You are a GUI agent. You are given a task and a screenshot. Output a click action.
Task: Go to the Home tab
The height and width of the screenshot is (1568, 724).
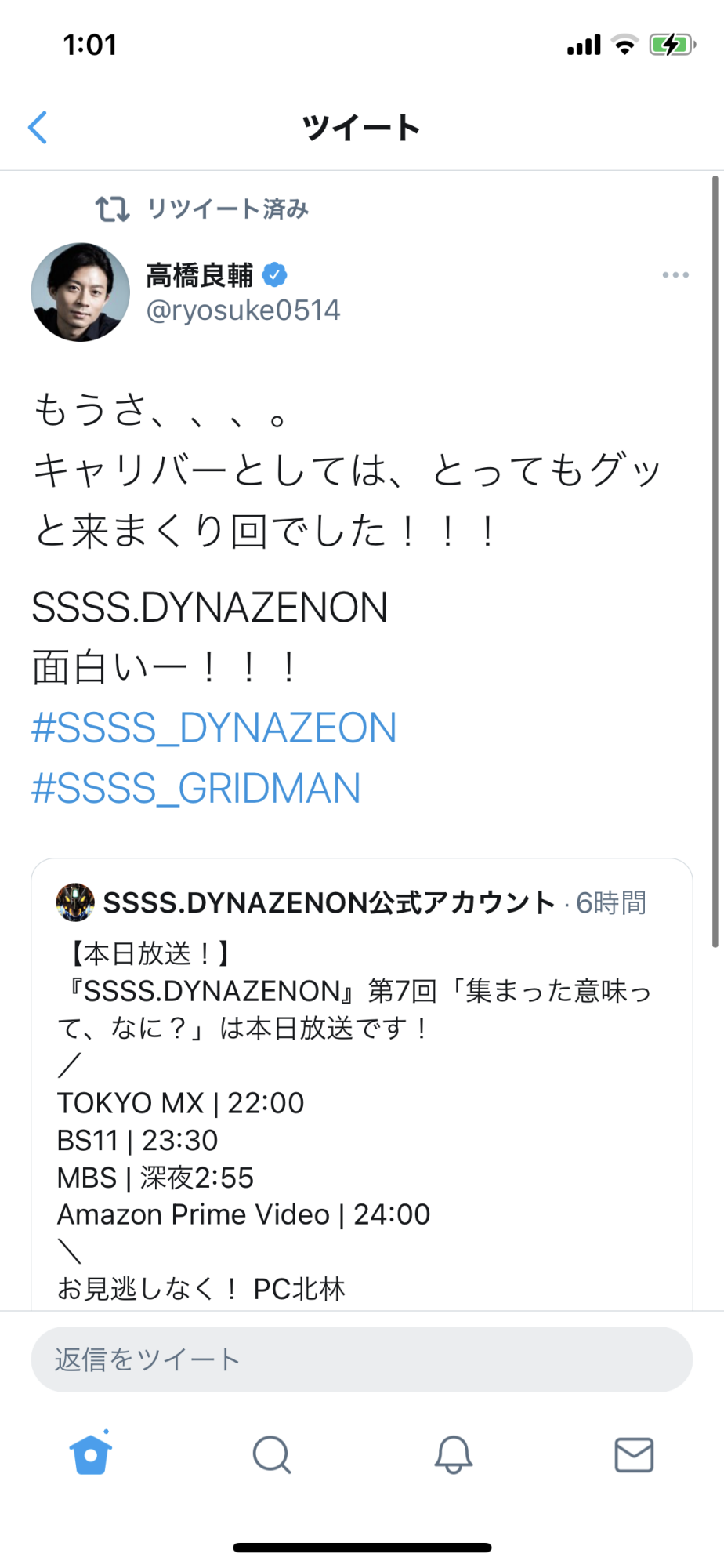[x=91, y=1454]
